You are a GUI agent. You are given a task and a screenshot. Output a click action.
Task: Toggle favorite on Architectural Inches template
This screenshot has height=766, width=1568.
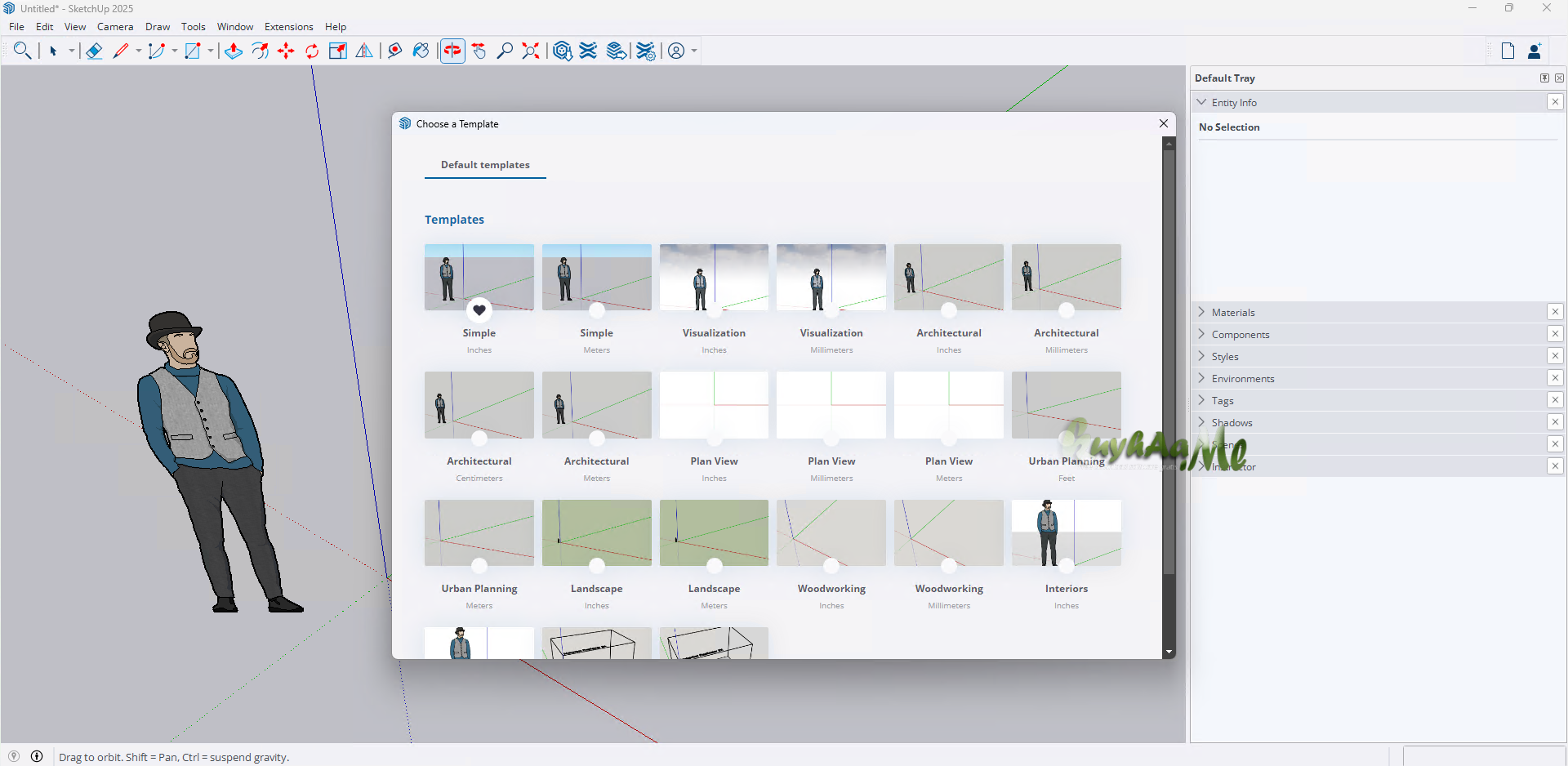point(949,310)
